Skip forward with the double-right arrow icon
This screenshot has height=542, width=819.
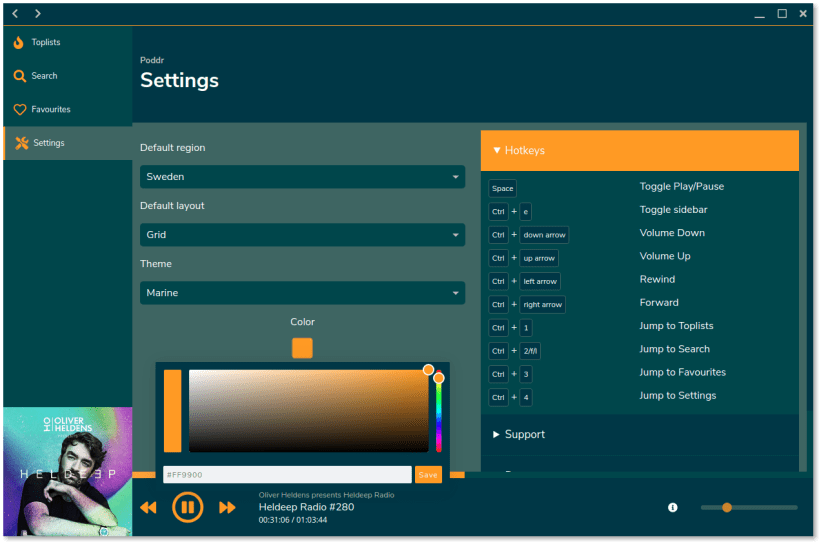227,508
